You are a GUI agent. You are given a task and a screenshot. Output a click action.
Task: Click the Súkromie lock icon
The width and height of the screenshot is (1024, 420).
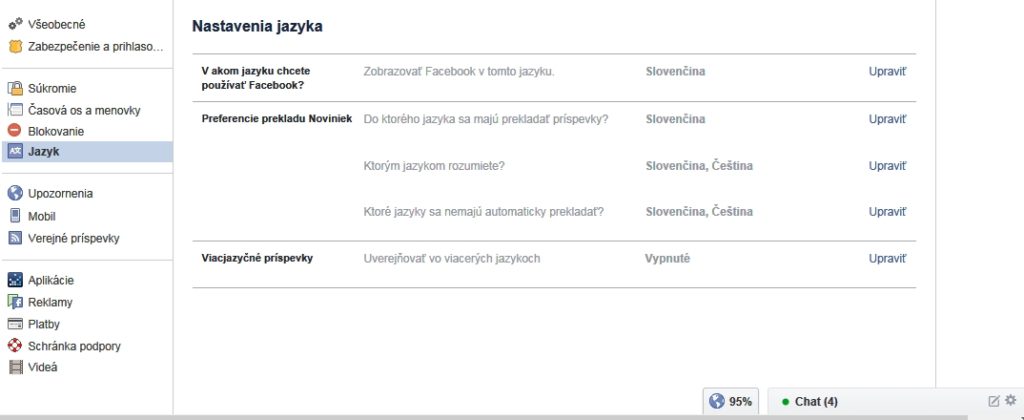click(x=15, y=88)
